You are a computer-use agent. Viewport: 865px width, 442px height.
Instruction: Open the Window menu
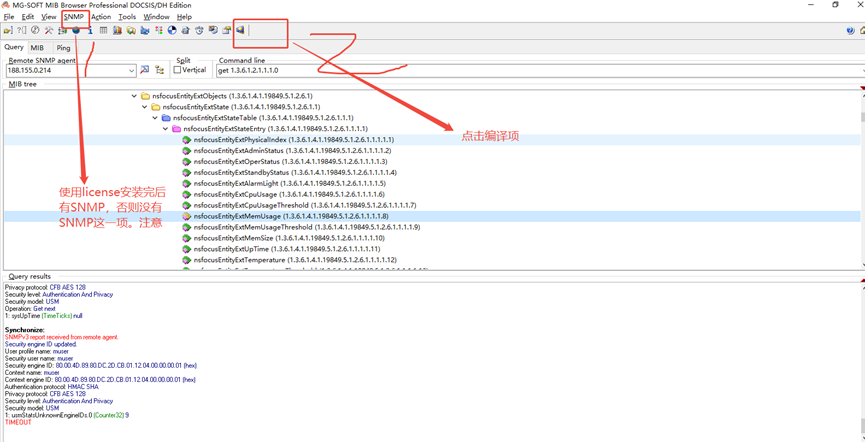point(156,17)
